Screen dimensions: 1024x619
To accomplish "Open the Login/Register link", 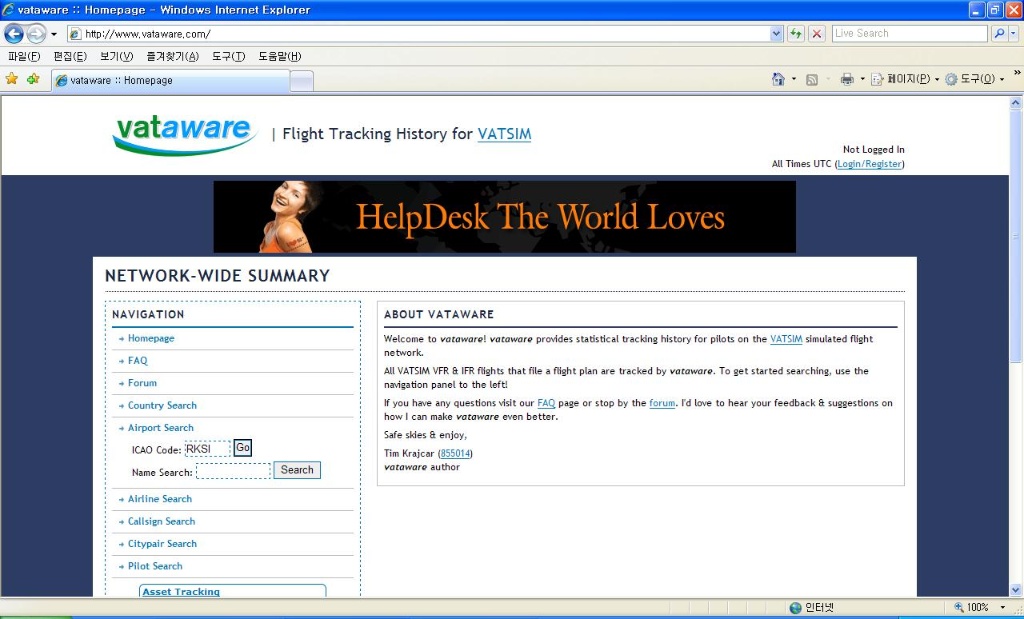I will click(x=869, y=164).
